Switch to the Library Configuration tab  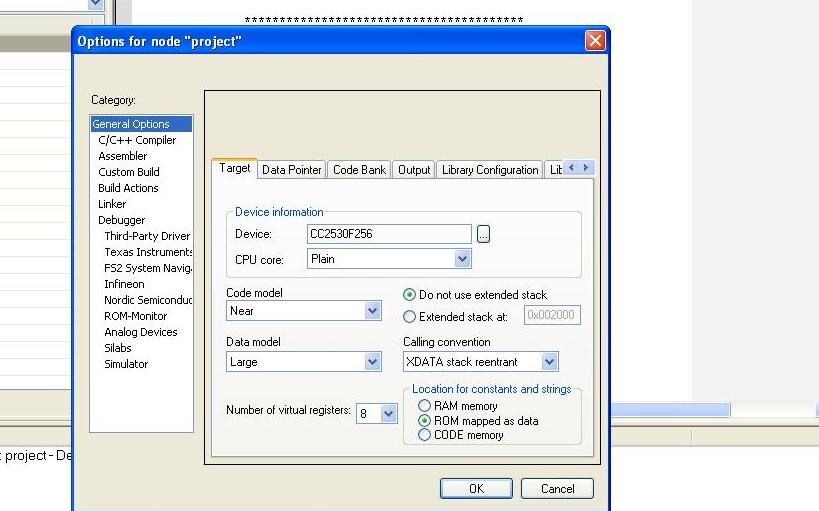pos(490,170)
